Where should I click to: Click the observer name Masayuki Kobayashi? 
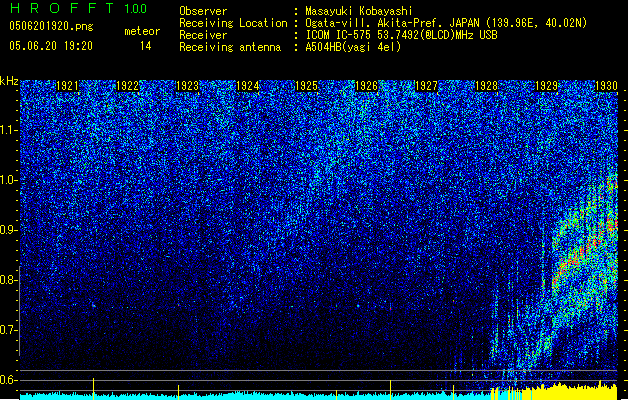coord(359,11)
